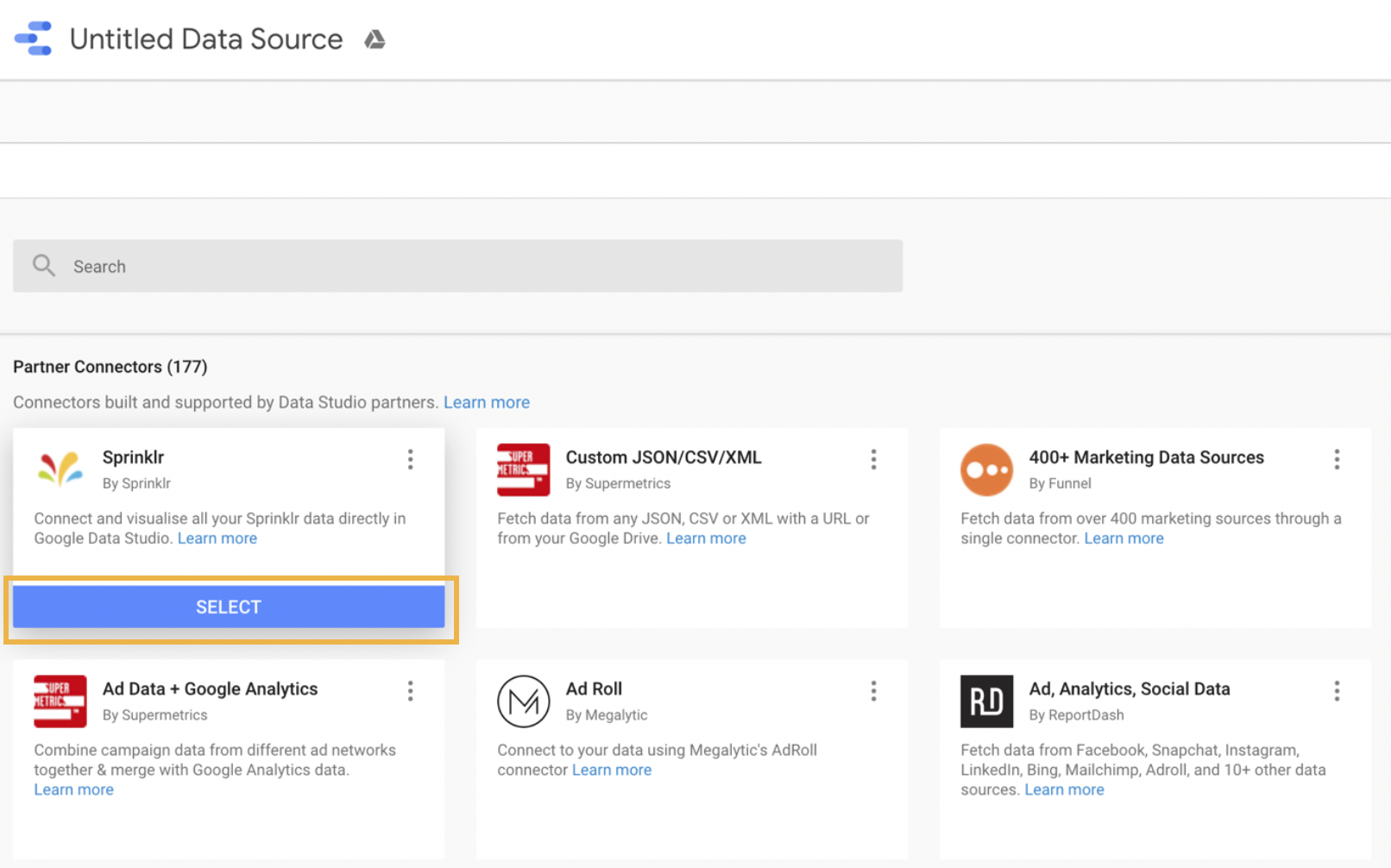Open Learn more link in Sprinklr description

[x=217, y=538]
